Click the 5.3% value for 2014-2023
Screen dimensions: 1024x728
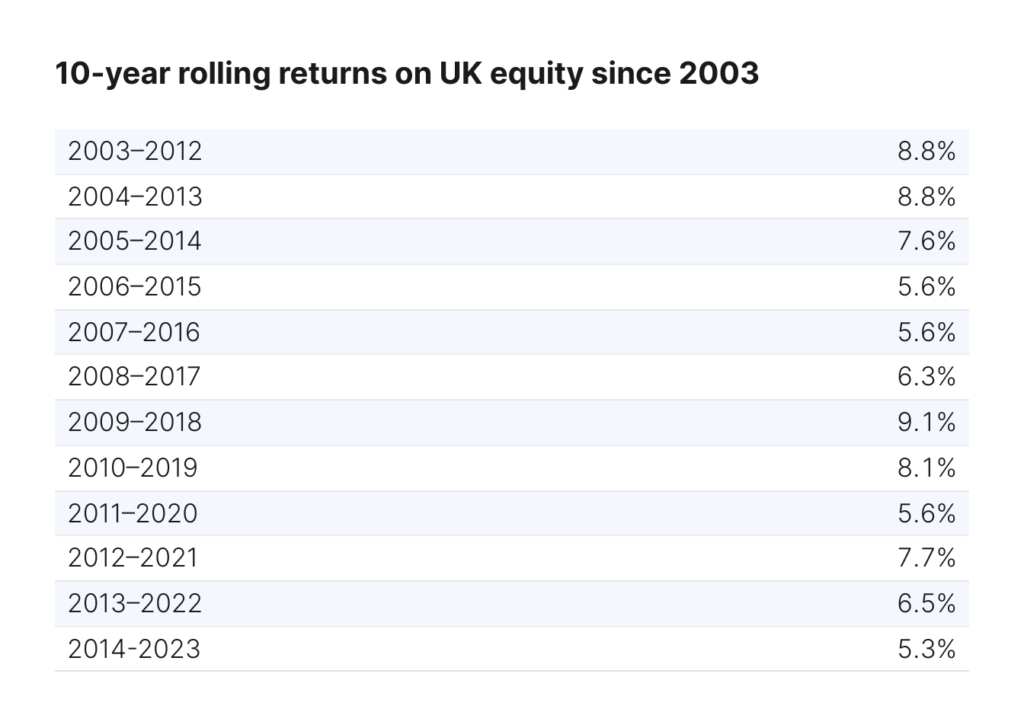click(926, 649)
